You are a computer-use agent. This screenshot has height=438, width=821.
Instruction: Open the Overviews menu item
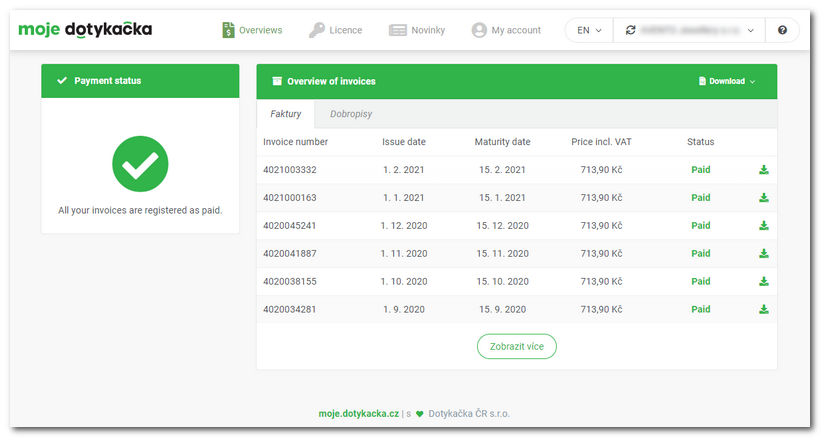coord(252,30)
